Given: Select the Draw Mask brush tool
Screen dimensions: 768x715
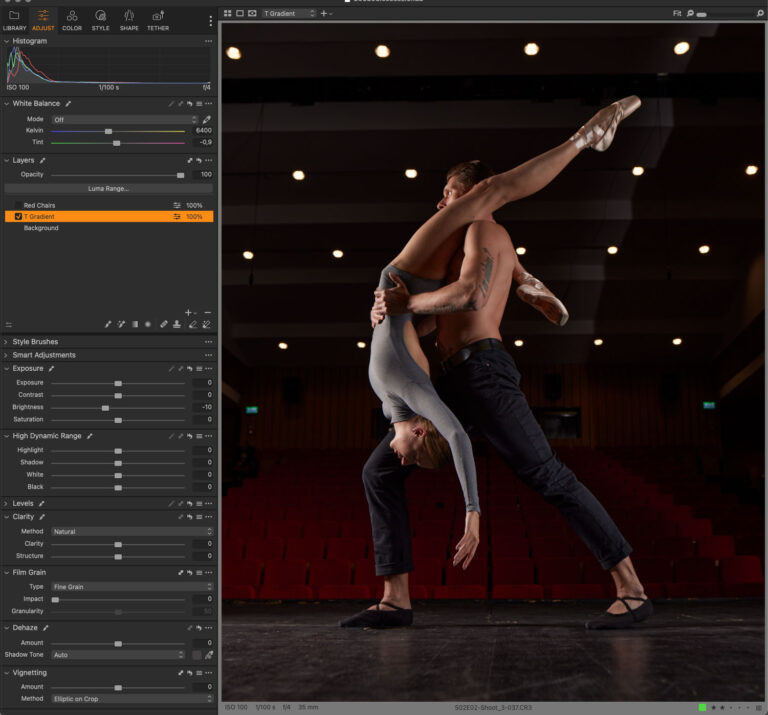Looking at the screenshot, I should click(x=108, y=324).
